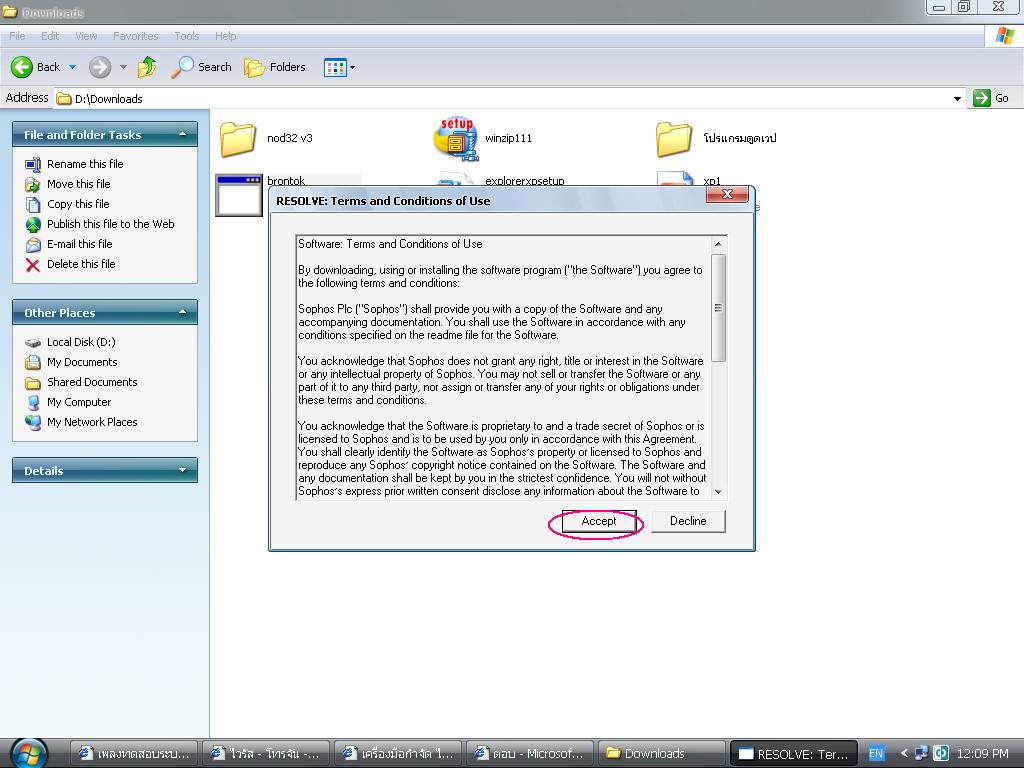Open the View menu
1024x768 pixels.
coord(86,36)
